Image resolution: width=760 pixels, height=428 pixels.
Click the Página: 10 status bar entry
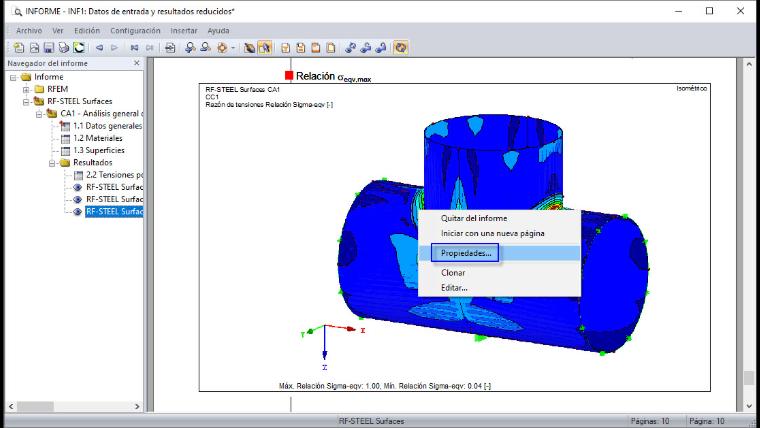[x=707, y=421]
